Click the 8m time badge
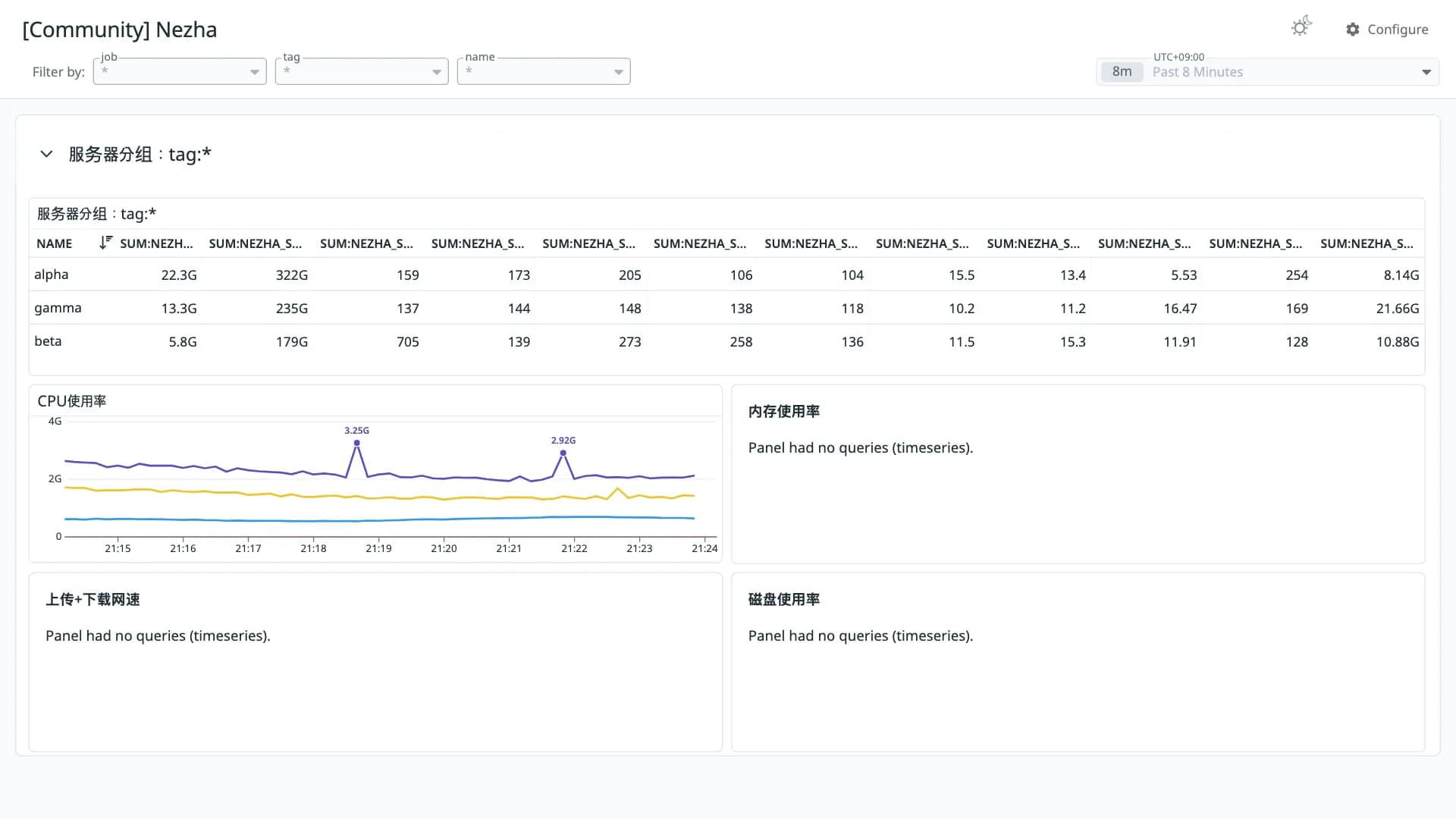 (x=1122, y=72)
